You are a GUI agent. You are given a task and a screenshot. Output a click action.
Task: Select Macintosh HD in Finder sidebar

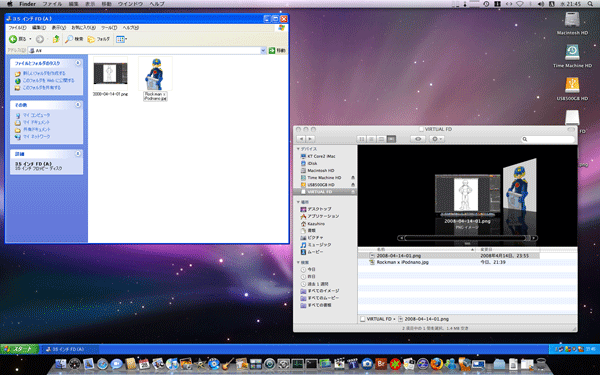click(321, 171)
